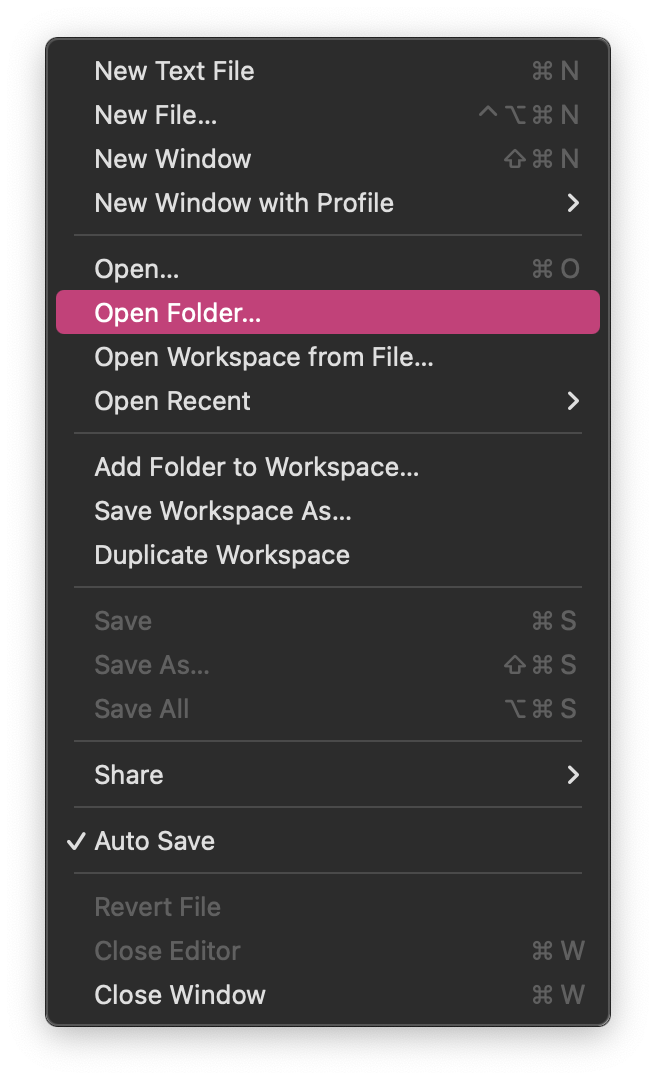Click the ⌘O shortcut beside Open...
This screenshot has width=656, height=1080.
tap(555, 269)
